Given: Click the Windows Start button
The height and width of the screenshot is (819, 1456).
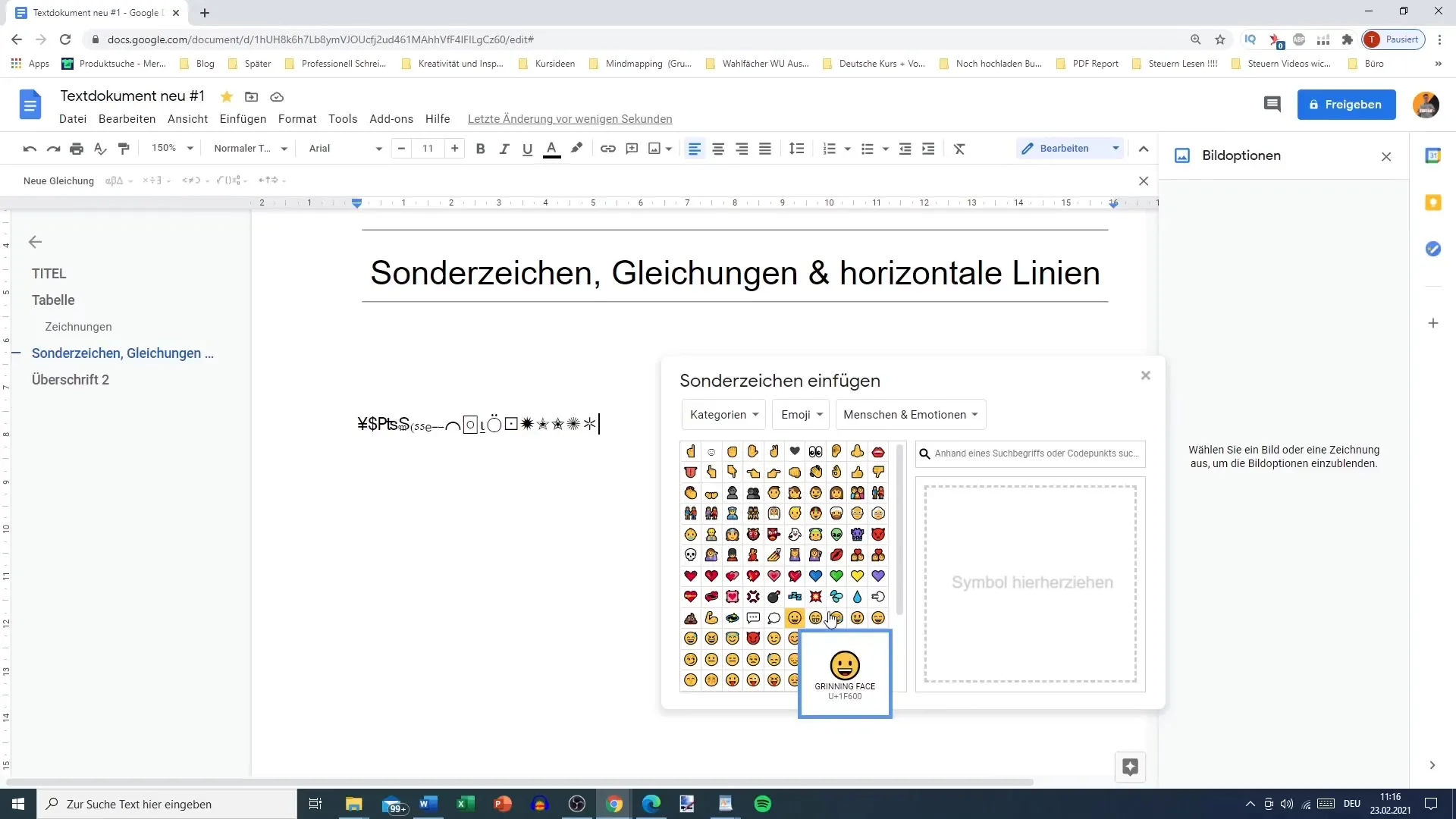Looking at the screenshot, I should click(x=18, y=804).
